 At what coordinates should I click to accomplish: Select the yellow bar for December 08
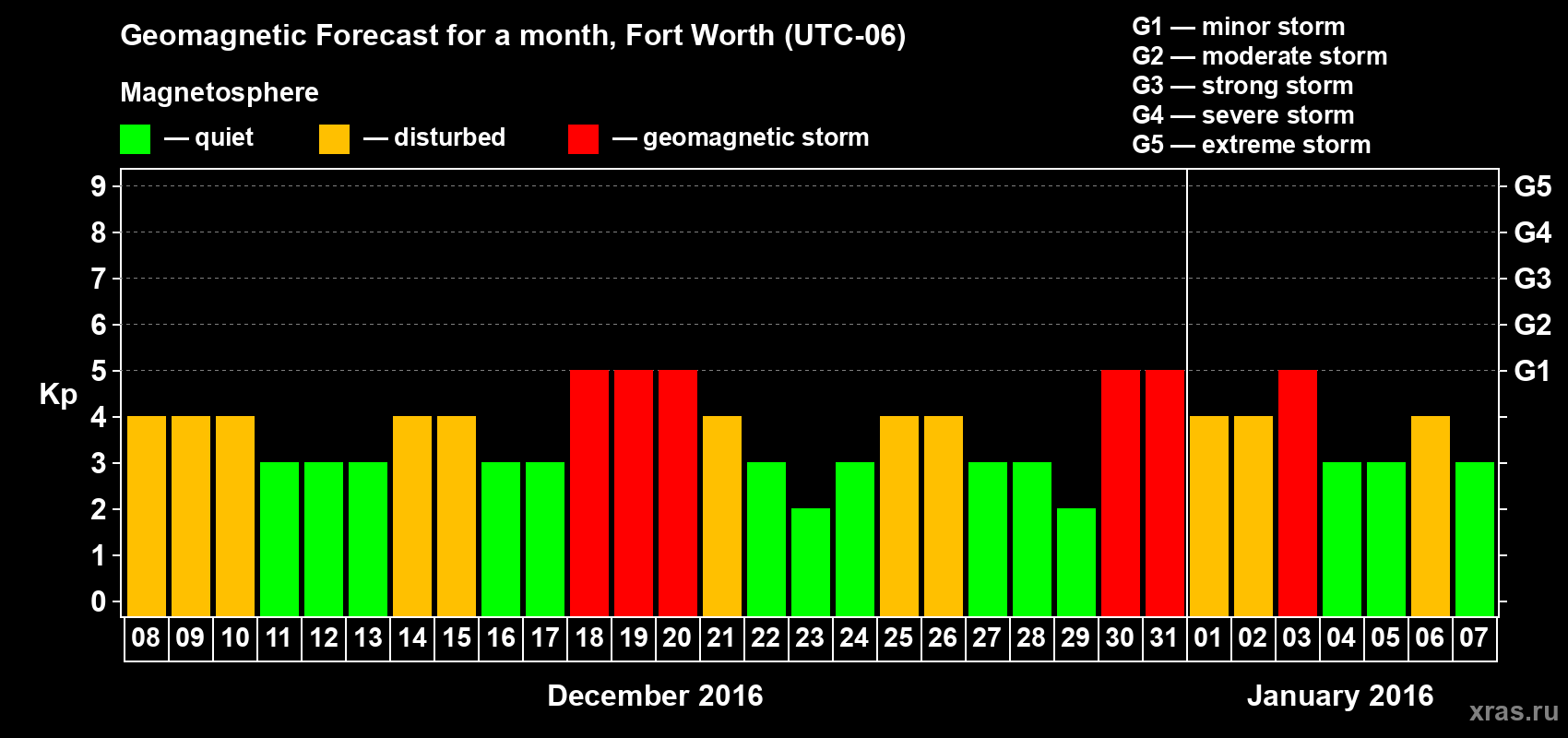pyautogui.click(x=147, y=516)
